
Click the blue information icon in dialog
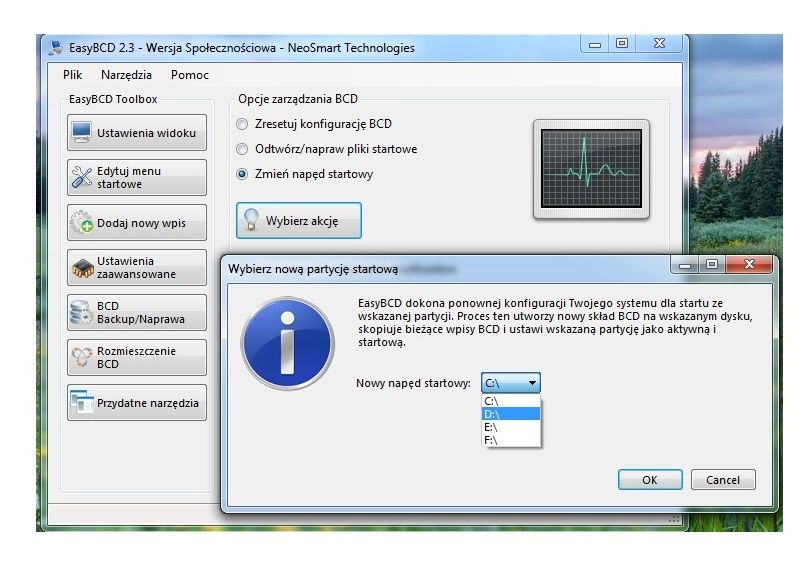[x=288, y=344]
